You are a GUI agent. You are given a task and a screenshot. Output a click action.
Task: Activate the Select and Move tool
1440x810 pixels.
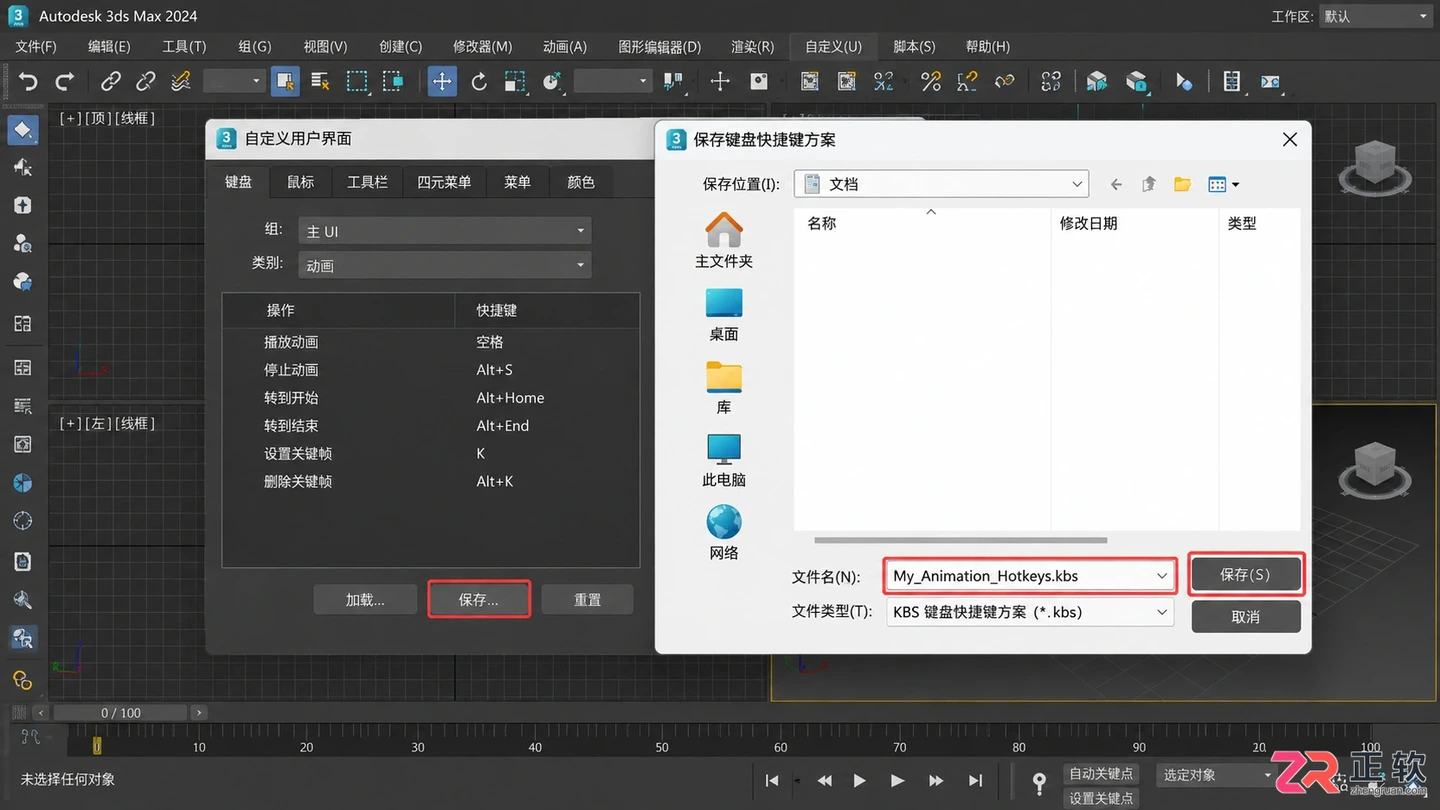(x=442, y=81)
